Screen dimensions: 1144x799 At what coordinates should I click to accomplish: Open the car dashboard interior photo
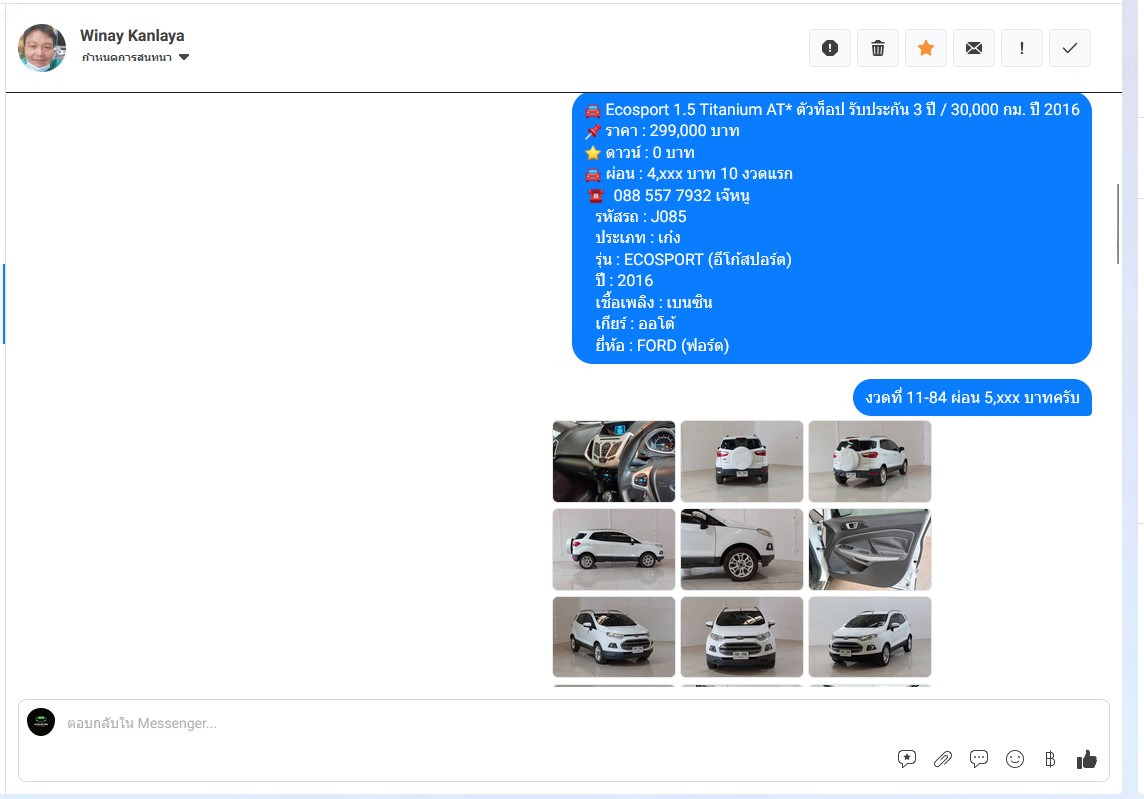click(x=614, y=461)
